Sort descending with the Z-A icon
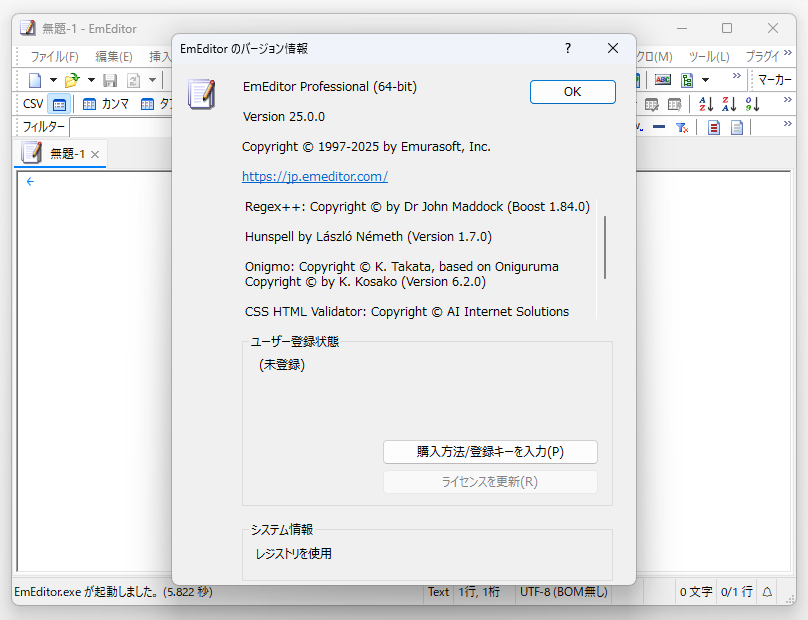 (x=730, y=103)
